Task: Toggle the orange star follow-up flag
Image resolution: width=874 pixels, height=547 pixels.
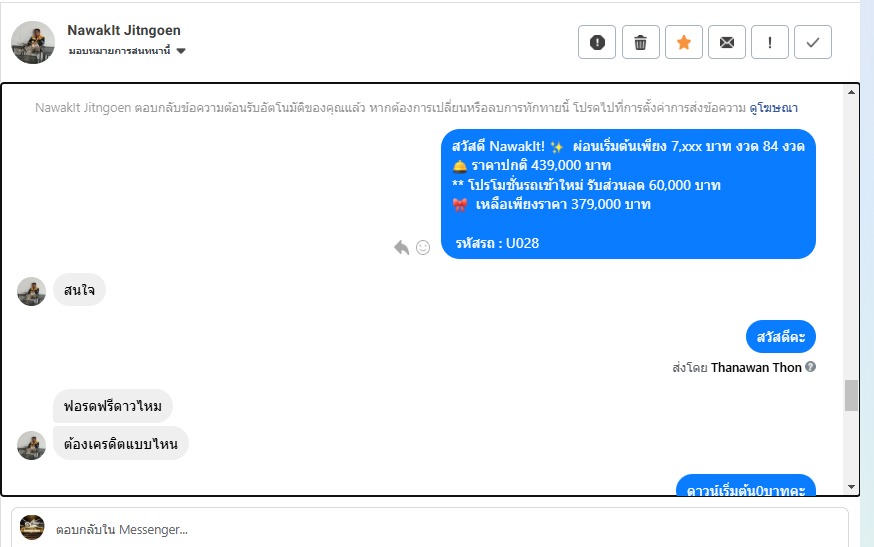Action: point(683,42)
